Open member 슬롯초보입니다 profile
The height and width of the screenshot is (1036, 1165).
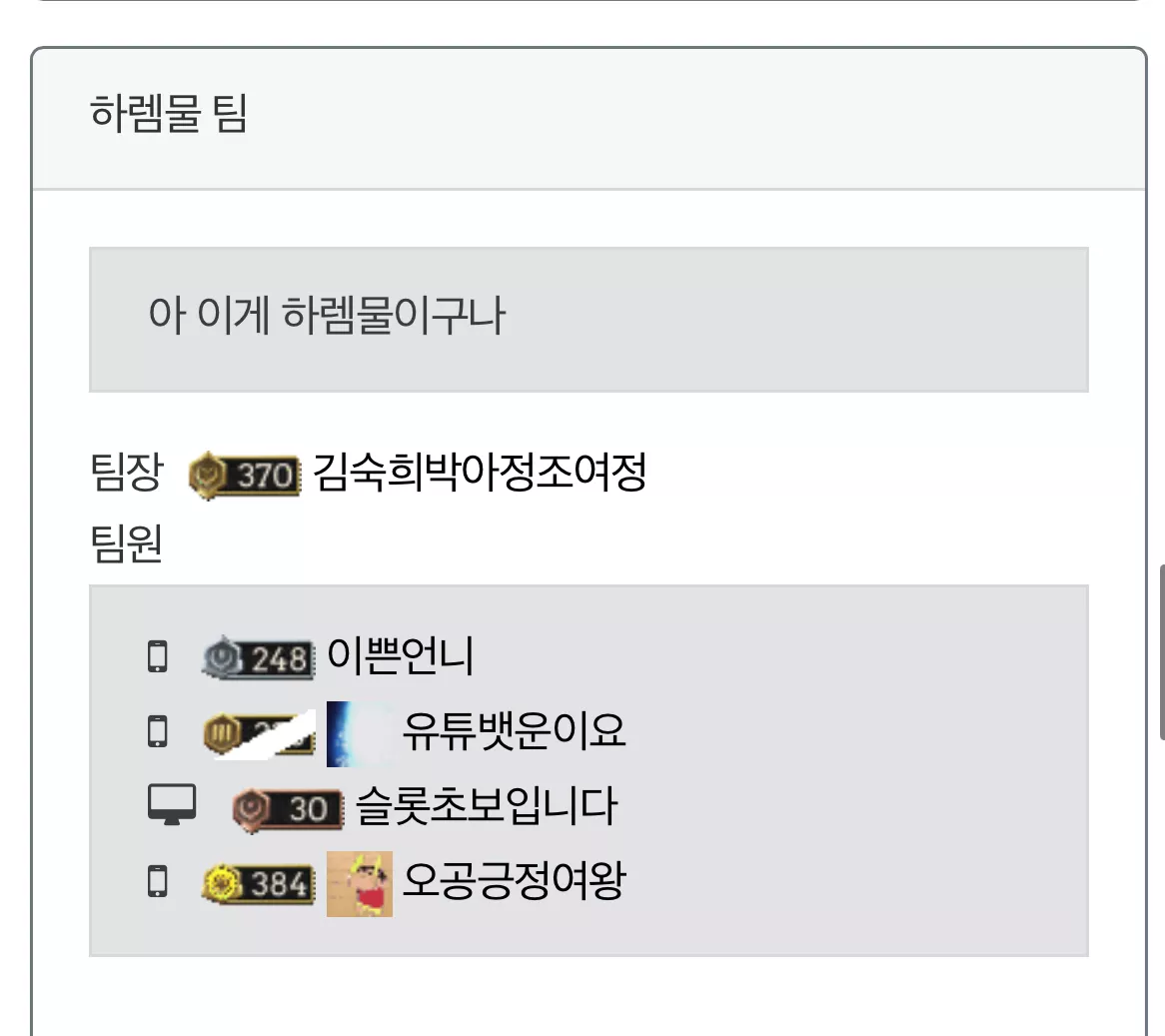click(x=487, y=806)
